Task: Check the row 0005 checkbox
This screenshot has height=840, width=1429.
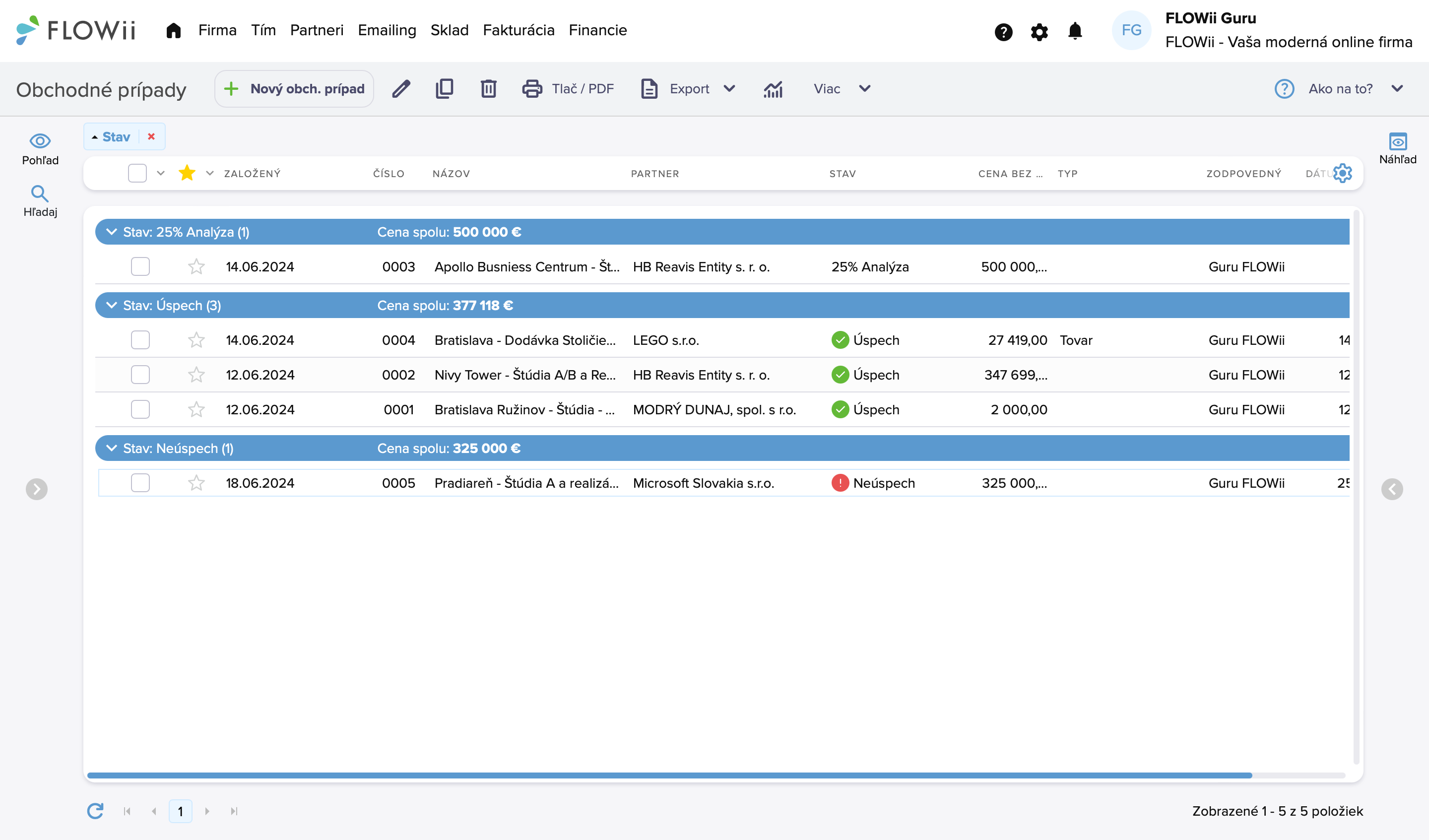Action: tap(140, 483)
